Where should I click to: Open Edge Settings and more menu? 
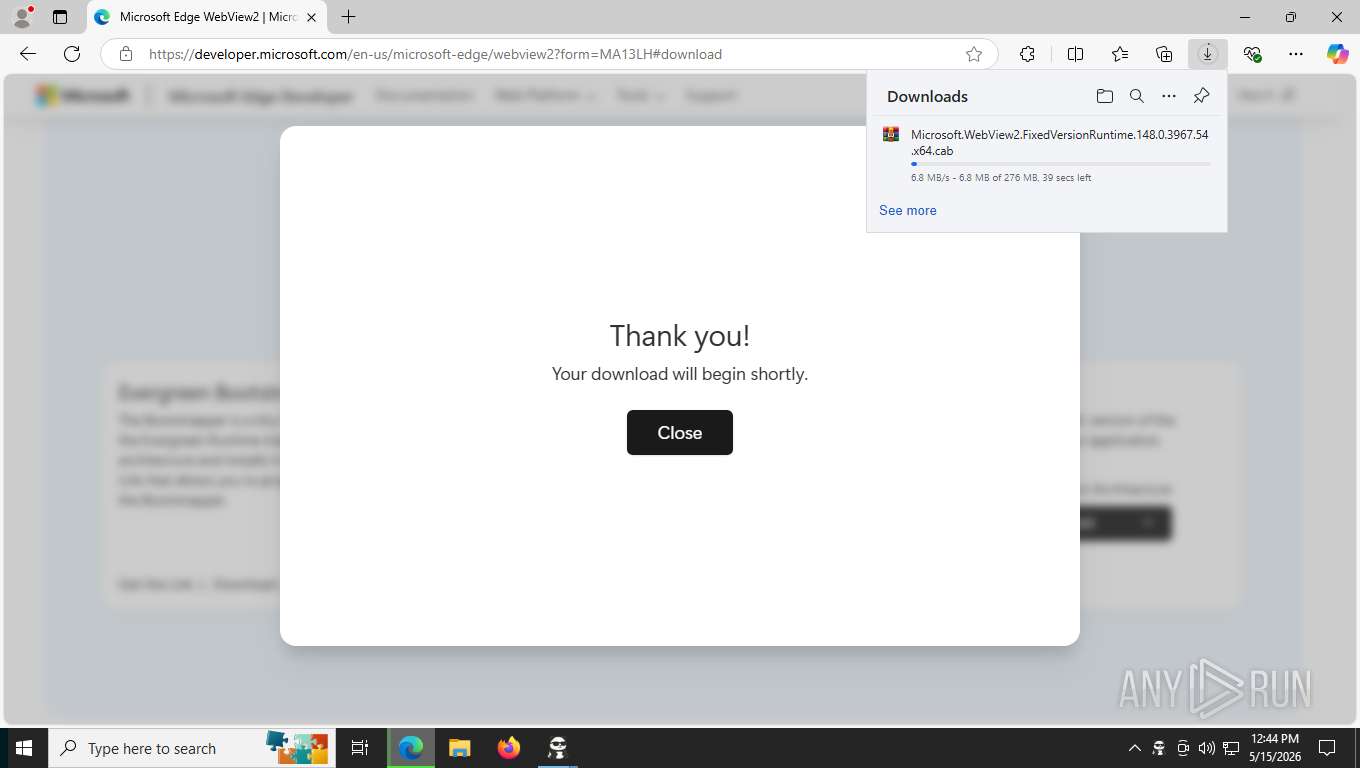1296,54
